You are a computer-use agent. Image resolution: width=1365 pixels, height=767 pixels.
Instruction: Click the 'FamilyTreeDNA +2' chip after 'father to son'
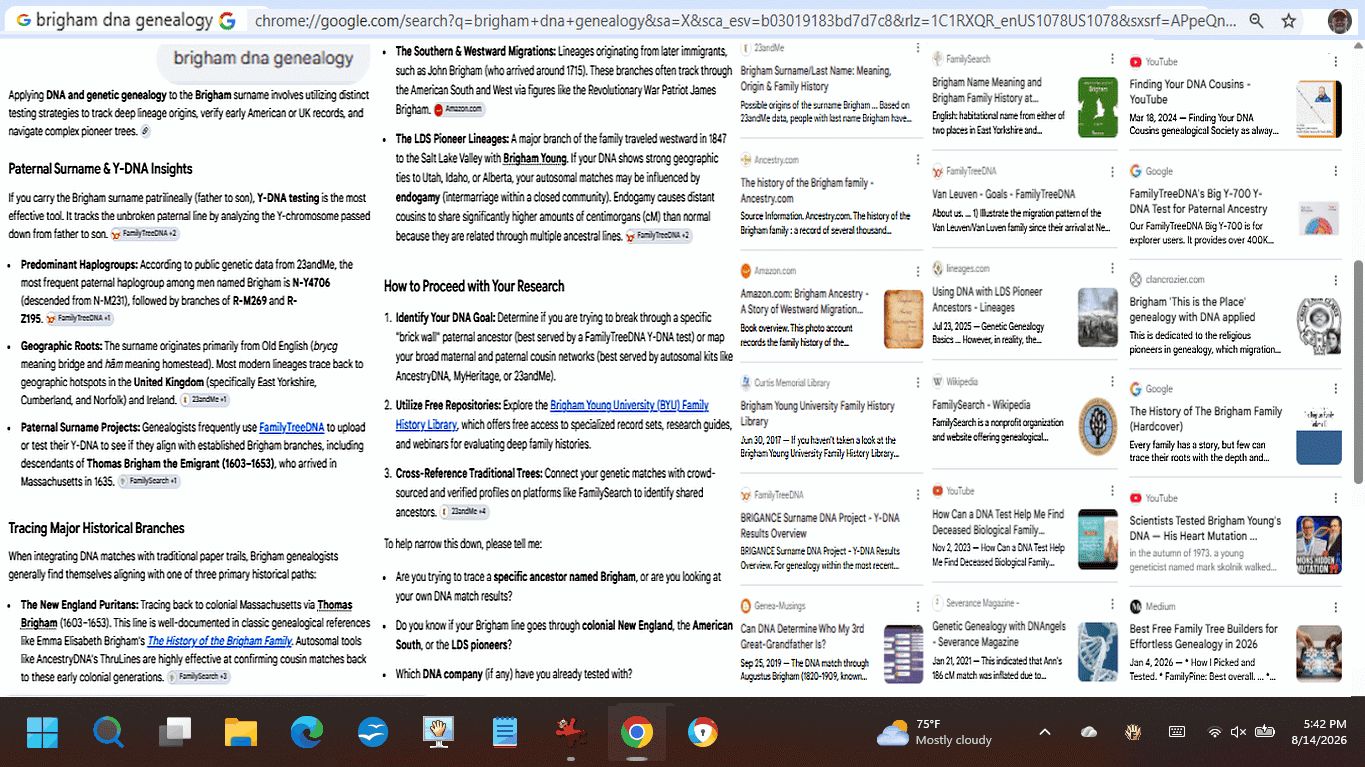click(145, 234)
